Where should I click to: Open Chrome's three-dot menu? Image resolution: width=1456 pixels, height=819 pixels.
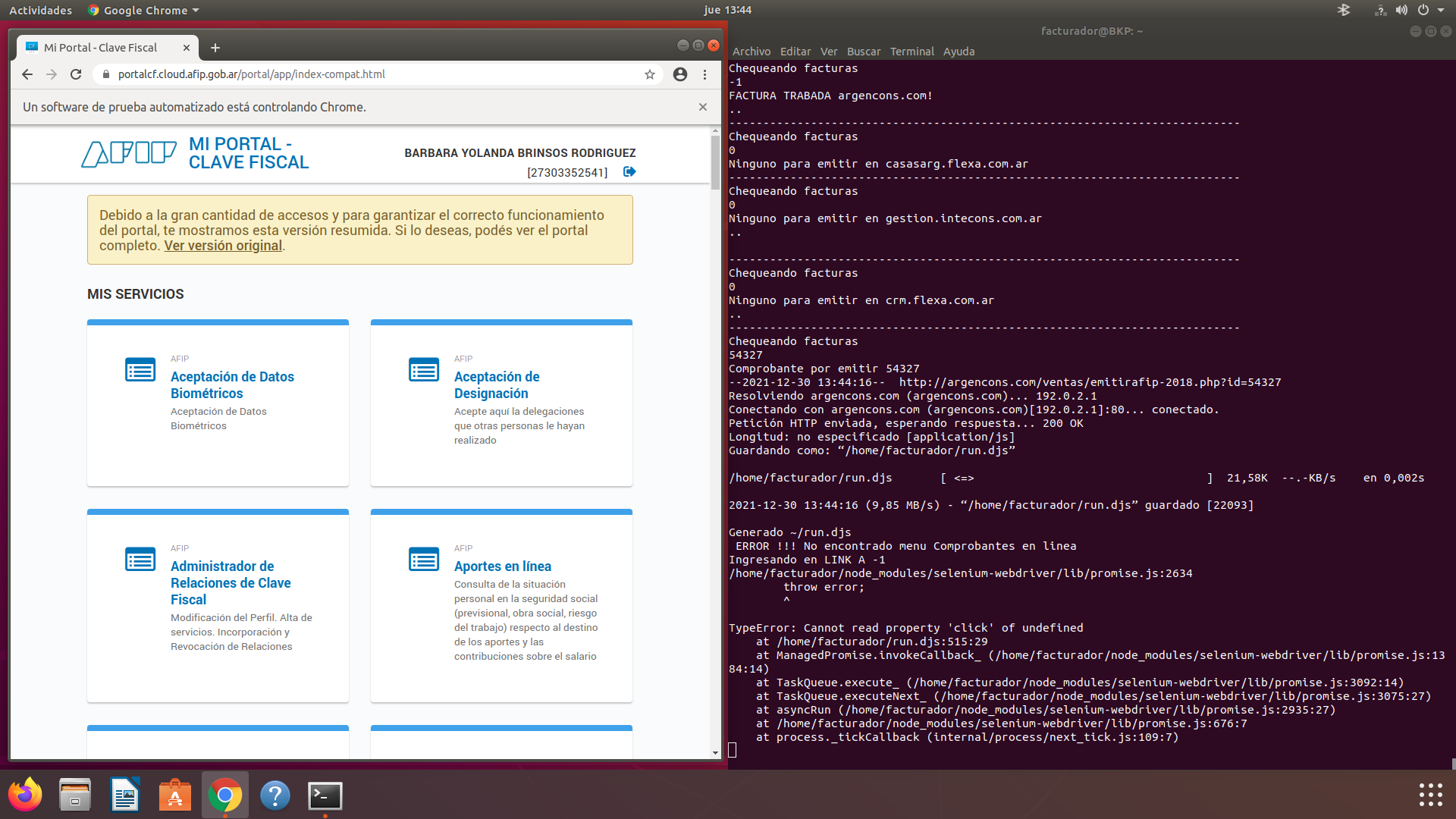point(704,74)
